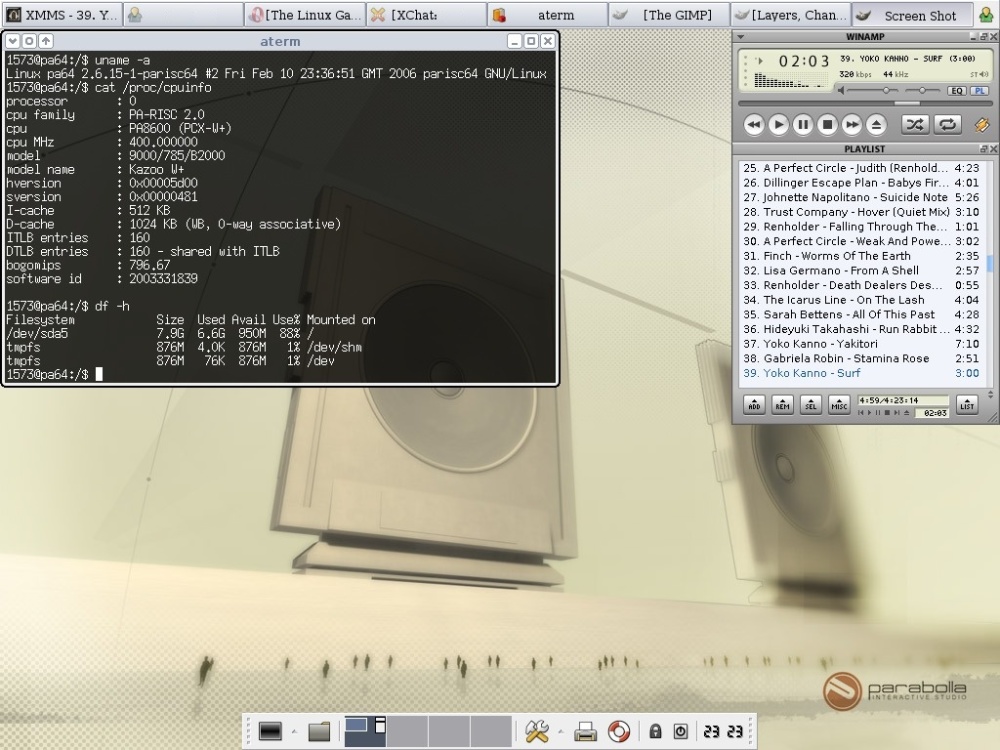The image size is (1000, 750).
Task: Select track 39 Yoko Kanno - Surf
Action: 861,374
